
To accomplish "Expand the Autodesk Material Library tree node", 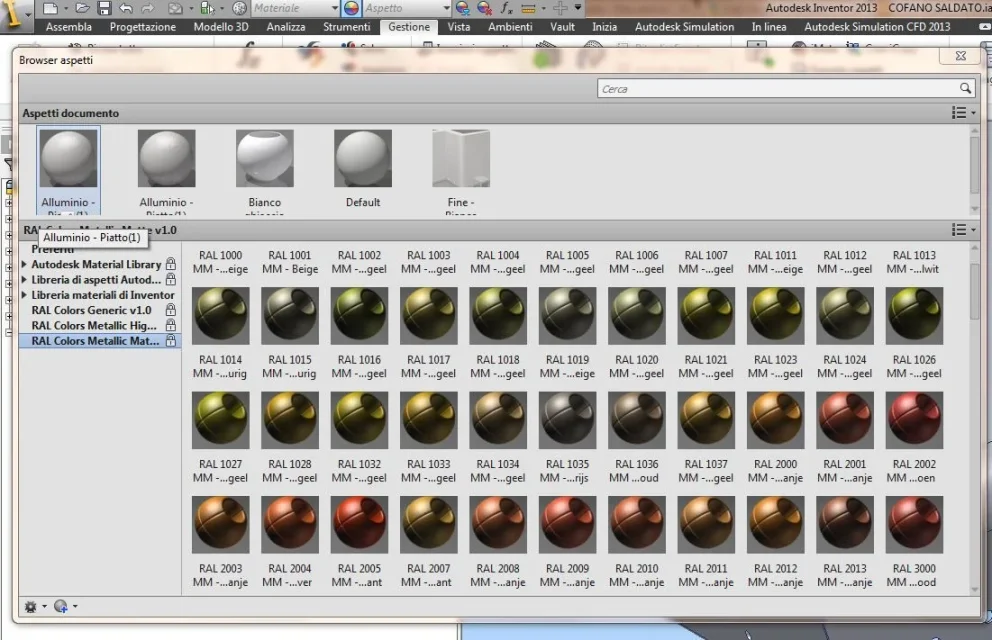I will point(24,264).
